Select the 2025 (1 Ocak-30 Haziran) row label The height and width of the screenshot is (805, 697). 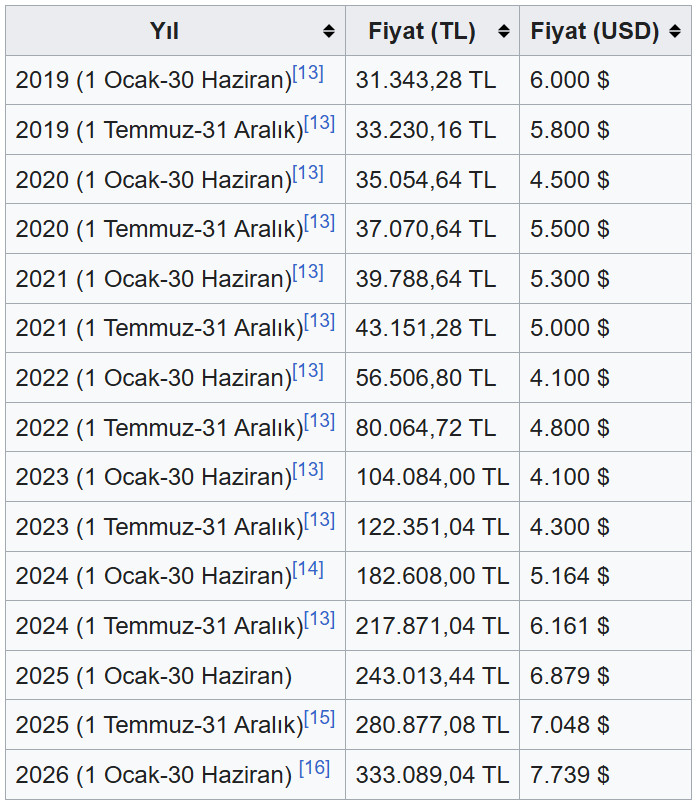click(154, 676)
